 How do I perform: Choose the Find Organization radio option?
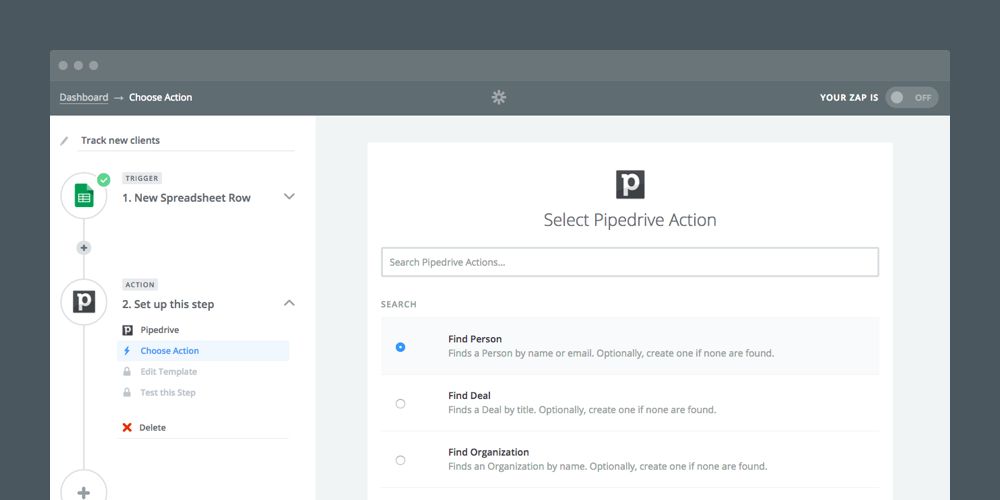click(x=400, y=460)
